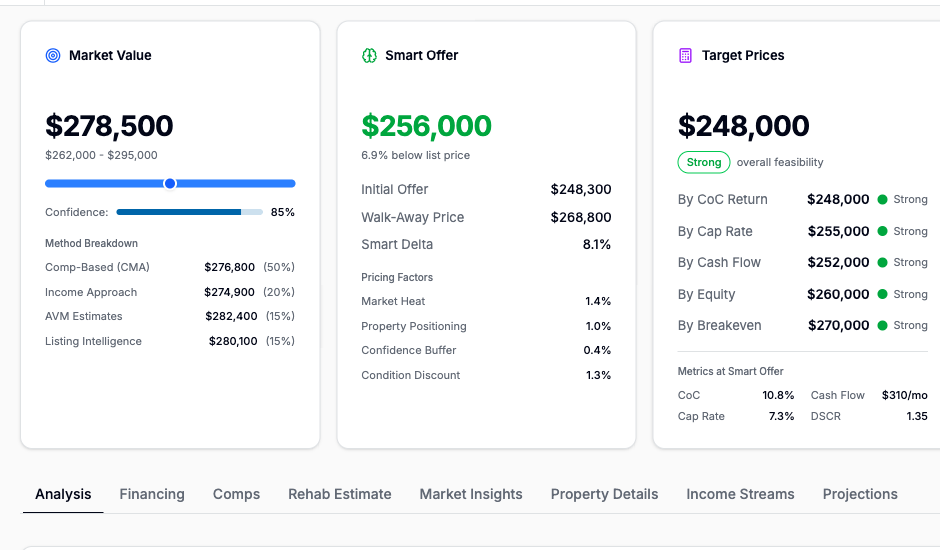This screenshot has width=940, height=550.
Task: Open the Rehab Estimate tab
Action: tap(340, 494)
